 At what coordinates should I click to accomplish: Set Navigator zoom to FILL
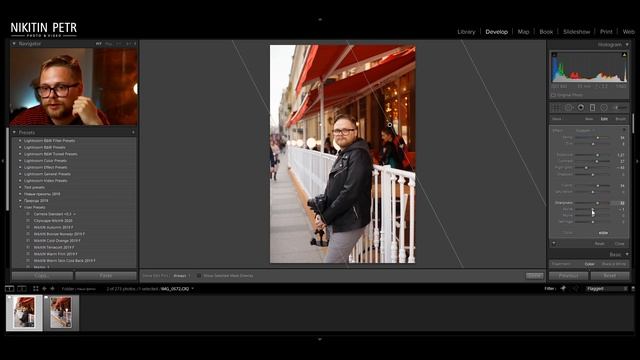pos(109,44)
